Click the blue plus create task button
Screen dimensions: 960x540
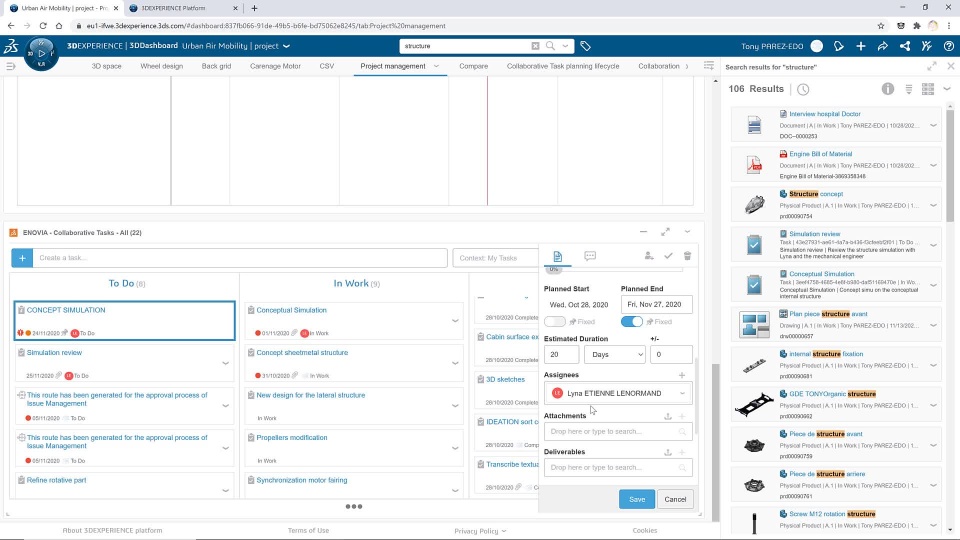[x=22, y=258]
